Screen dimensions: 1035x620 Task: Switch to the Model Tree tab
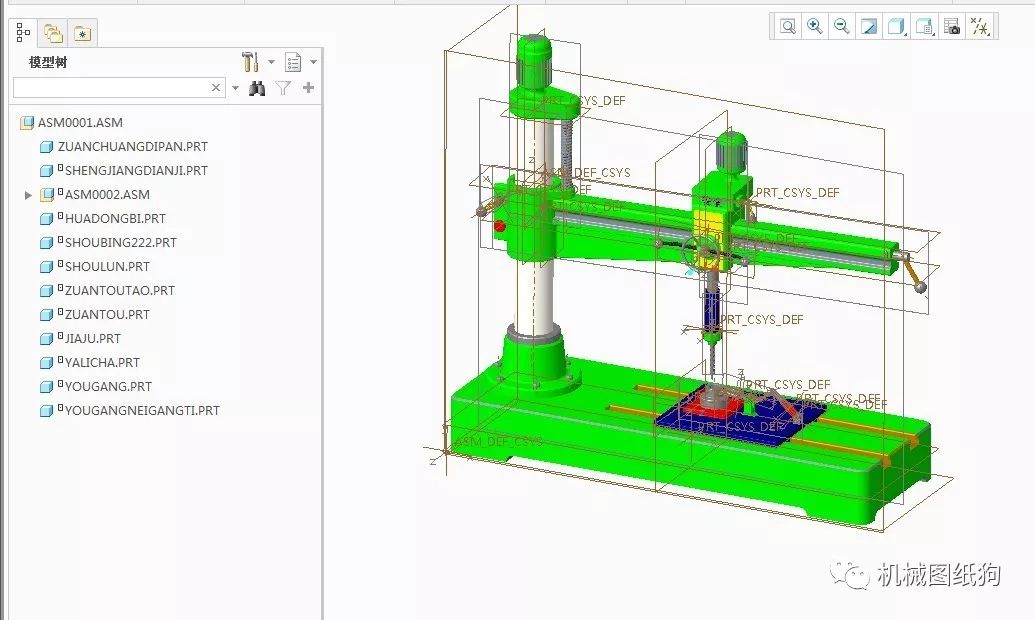click(23, 32)
